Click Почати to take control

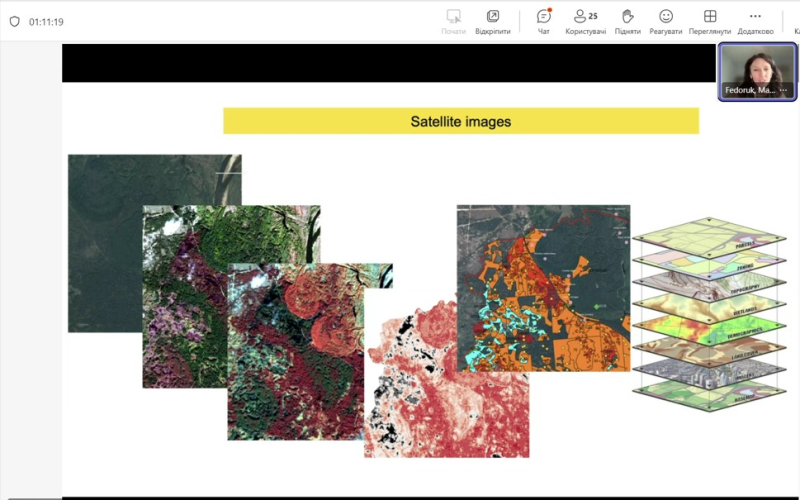(454, 21)
